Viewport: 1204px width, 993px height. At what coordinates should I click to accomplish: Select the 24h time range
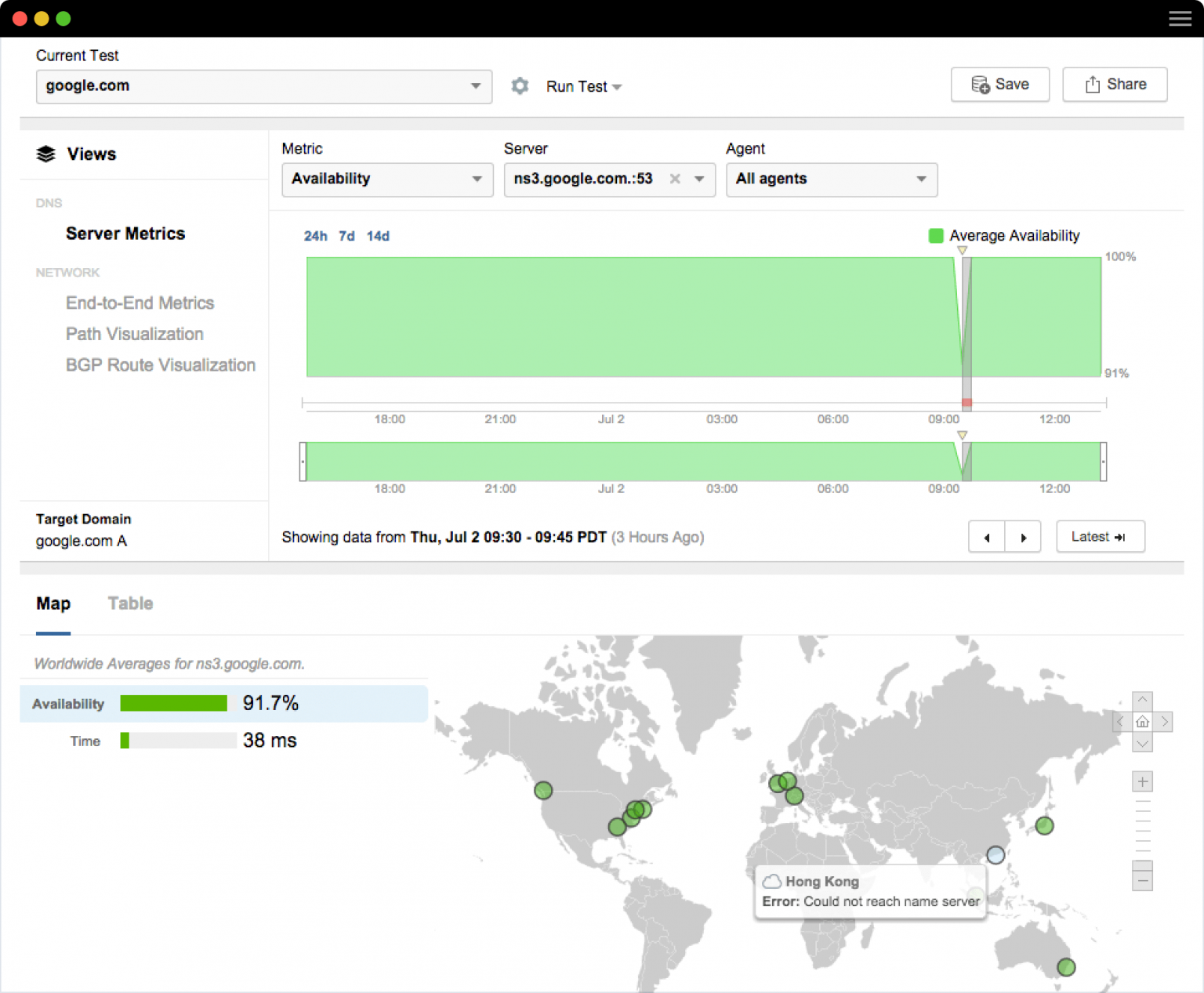click(x=315, y=236)
